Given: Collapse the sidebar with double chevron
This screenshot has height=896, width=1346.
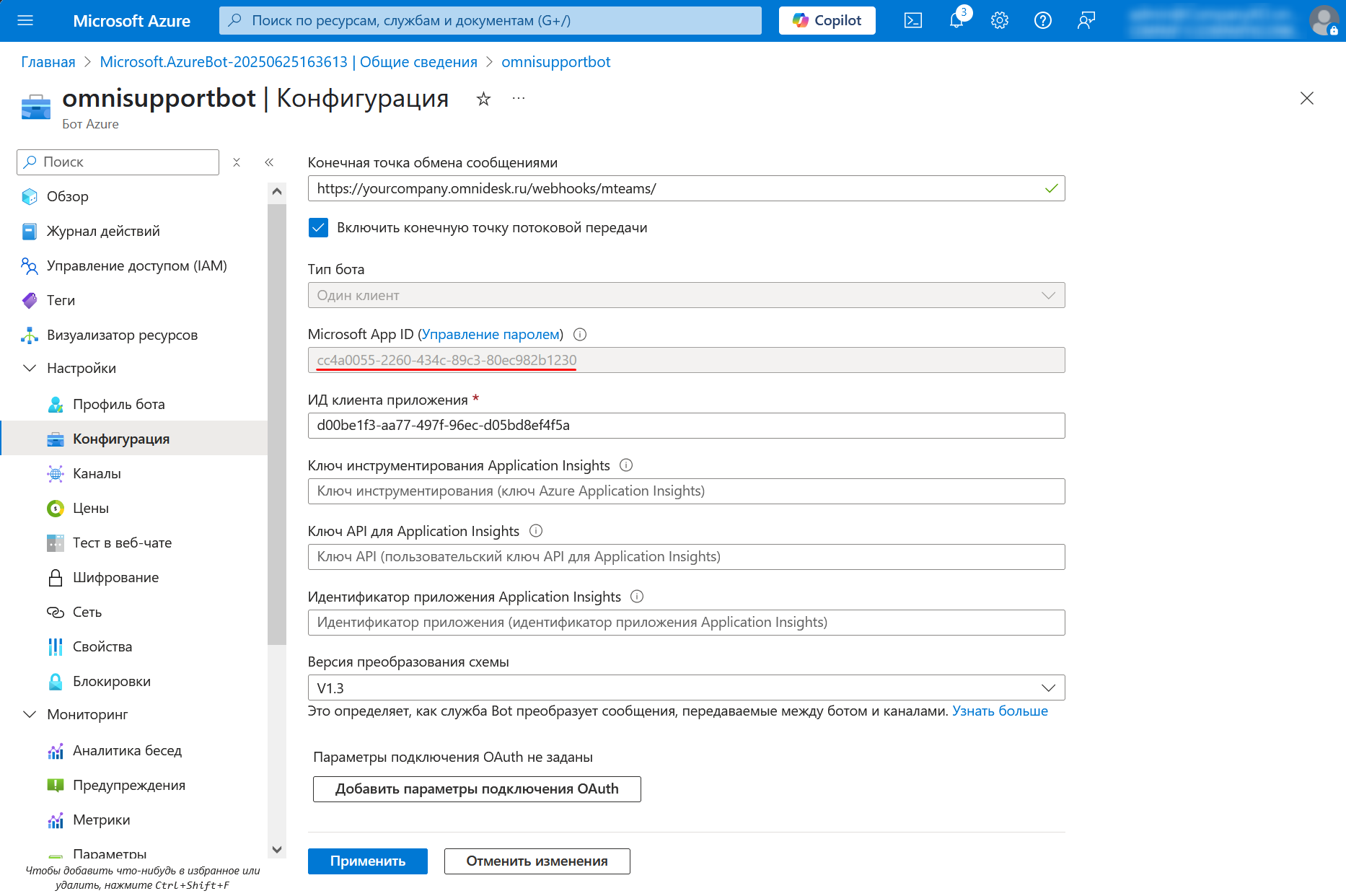Looking at the screenshot, I should coord(269,162).
